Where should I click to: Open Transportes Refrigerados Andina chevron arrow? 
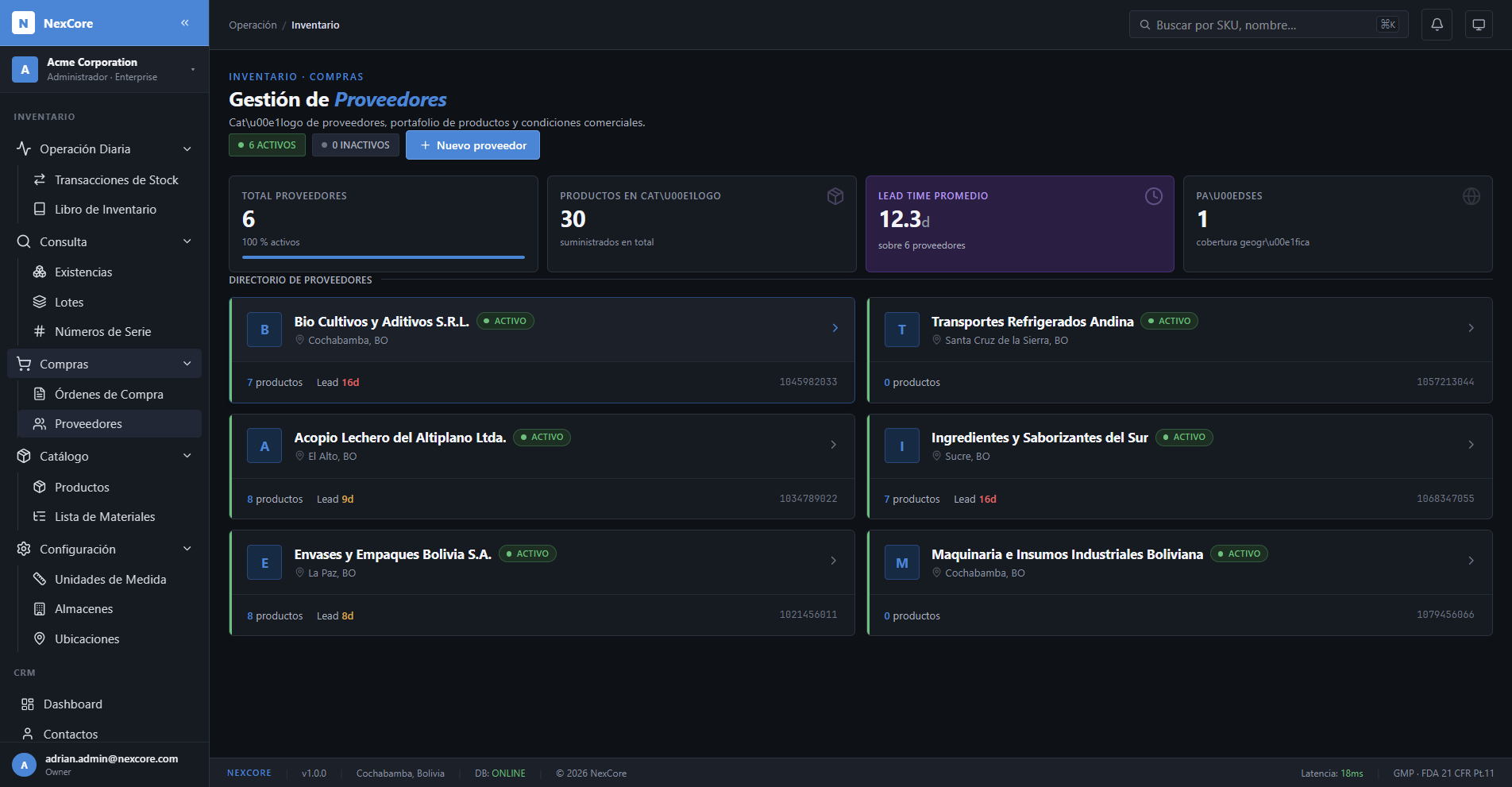tap(1471, 328)
